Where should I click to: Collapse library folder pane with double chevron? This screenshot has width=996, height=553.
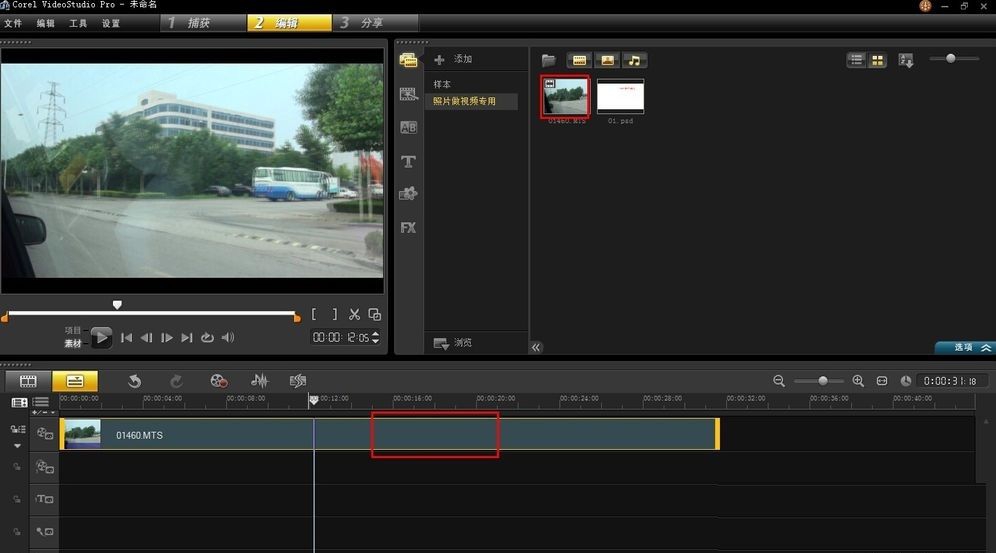tap(536, 347)
